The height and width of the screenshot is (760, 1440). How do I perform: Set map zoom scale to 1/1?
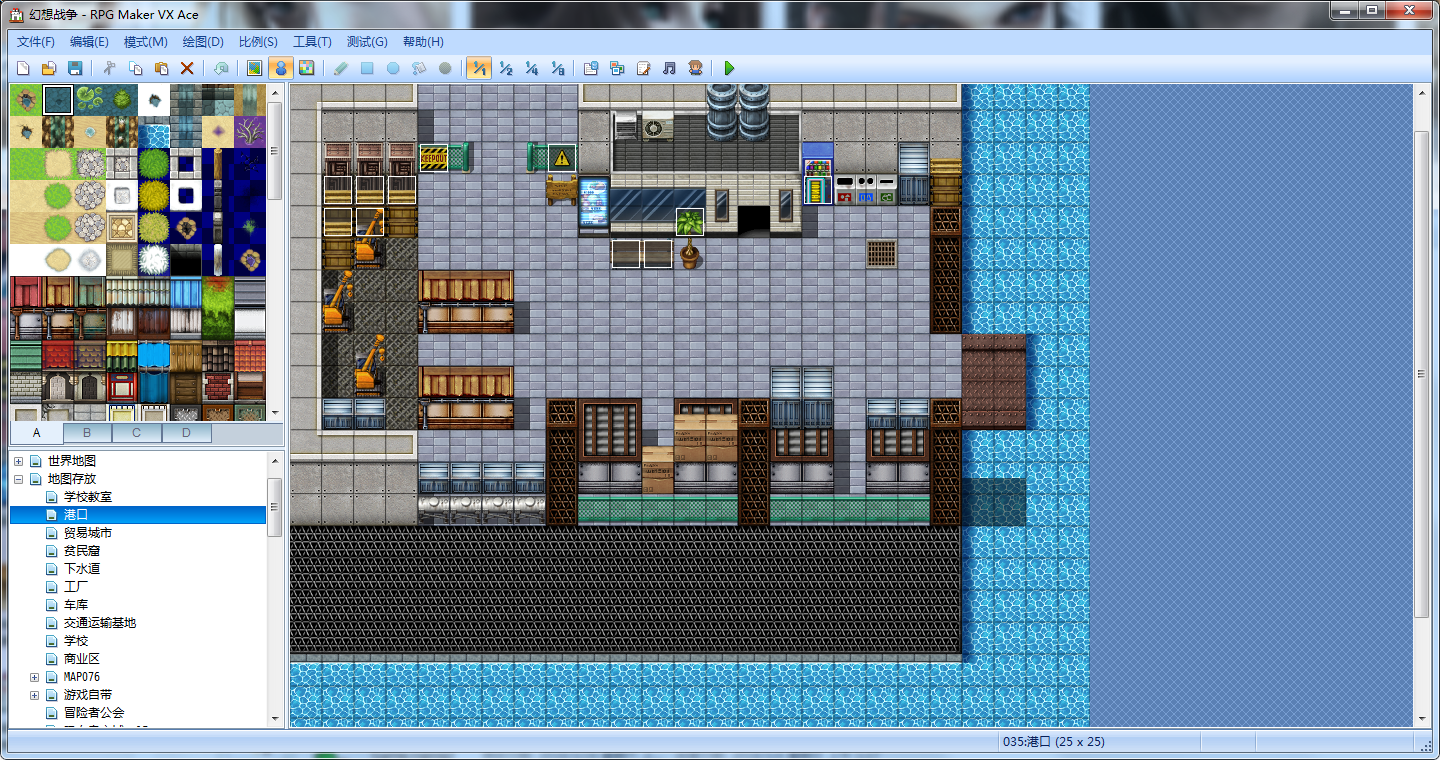pos(479,68)
